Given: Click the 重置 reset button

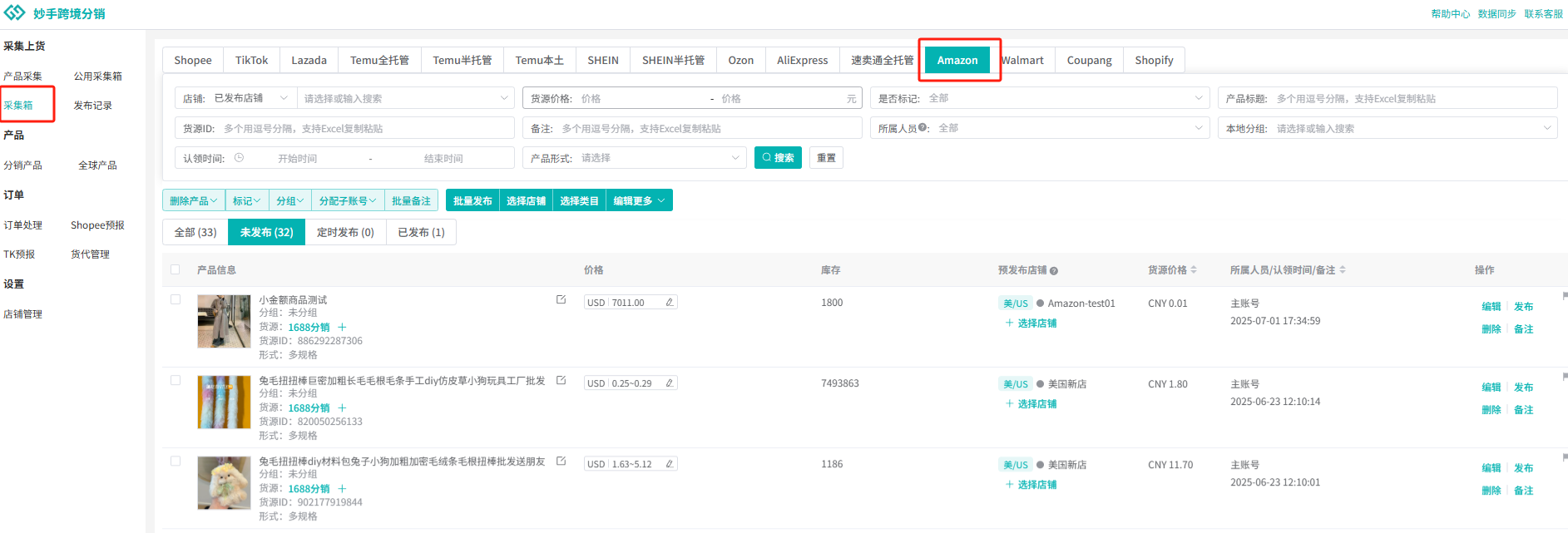Looking at the screenshot, I should coord(826,158).
